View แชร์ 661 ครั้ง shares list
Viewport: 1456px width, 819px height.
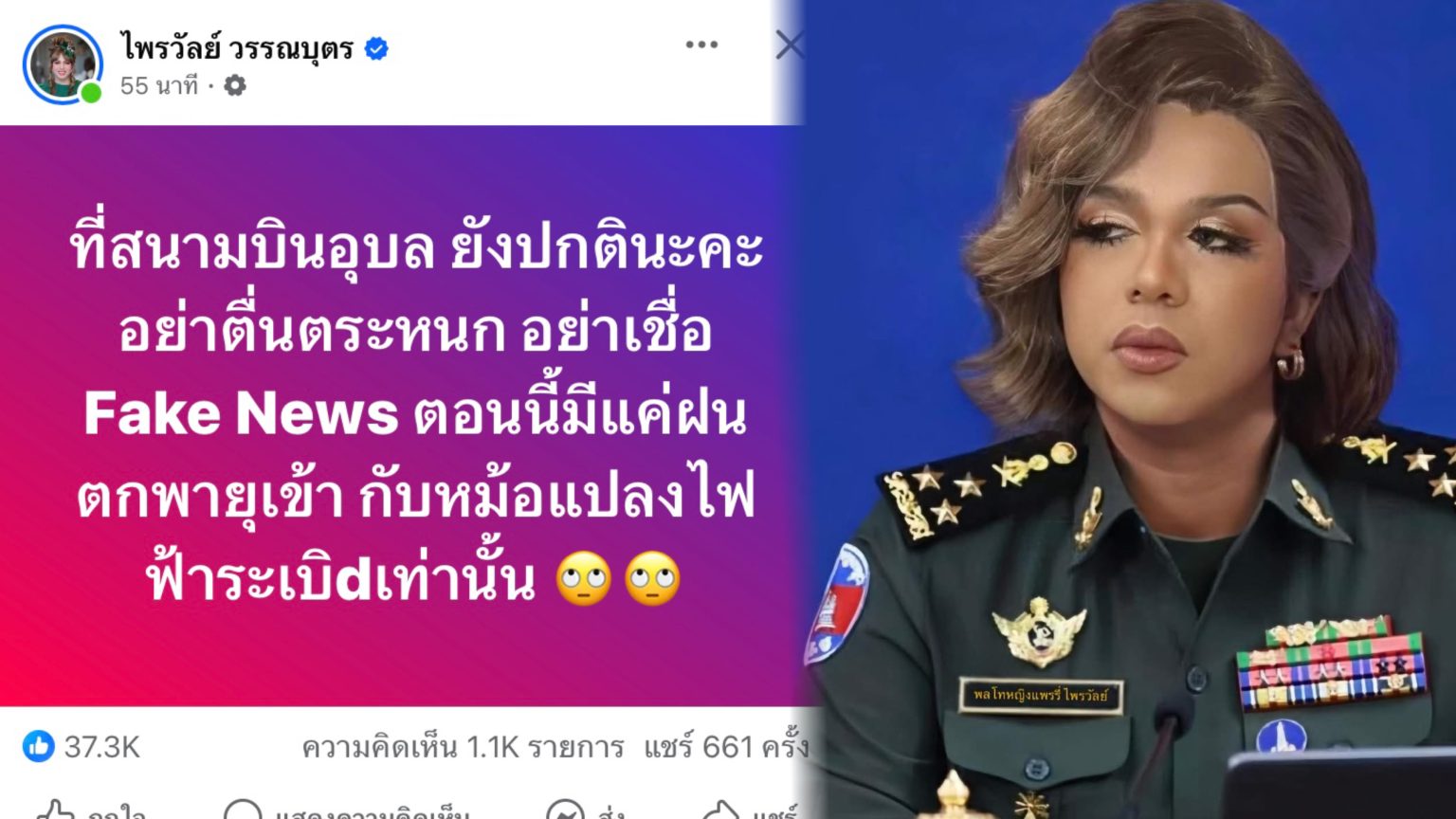(726, 747)
